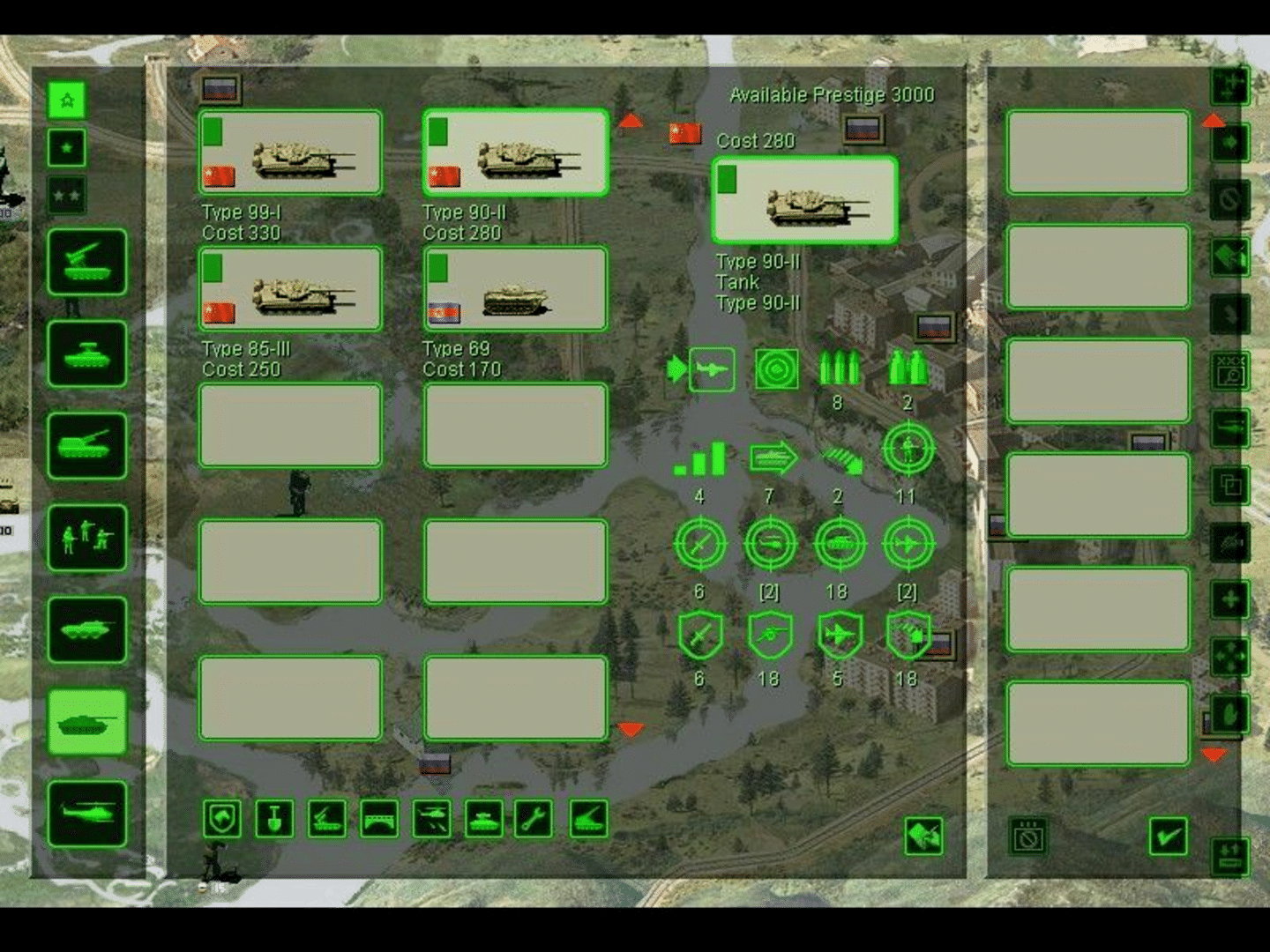
Task: Click the jet crosshair air attack icon
Action: pos(908,545)
